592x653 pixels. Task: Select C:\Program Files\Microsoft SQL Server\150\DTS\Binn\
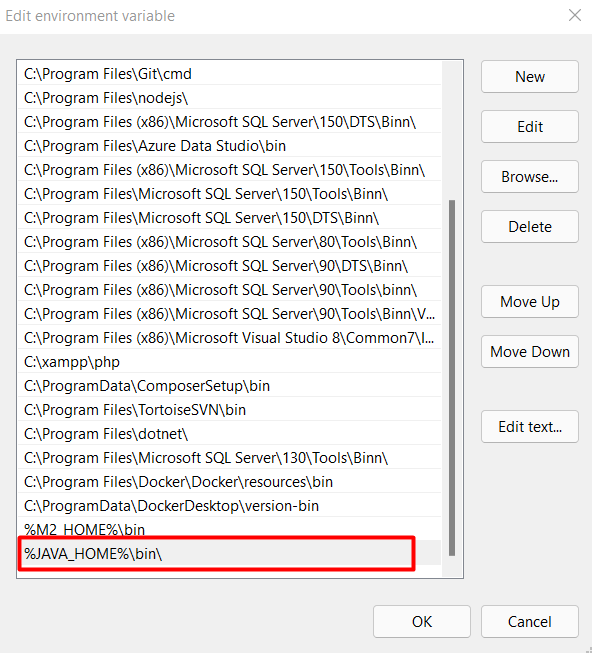[229, 218]
